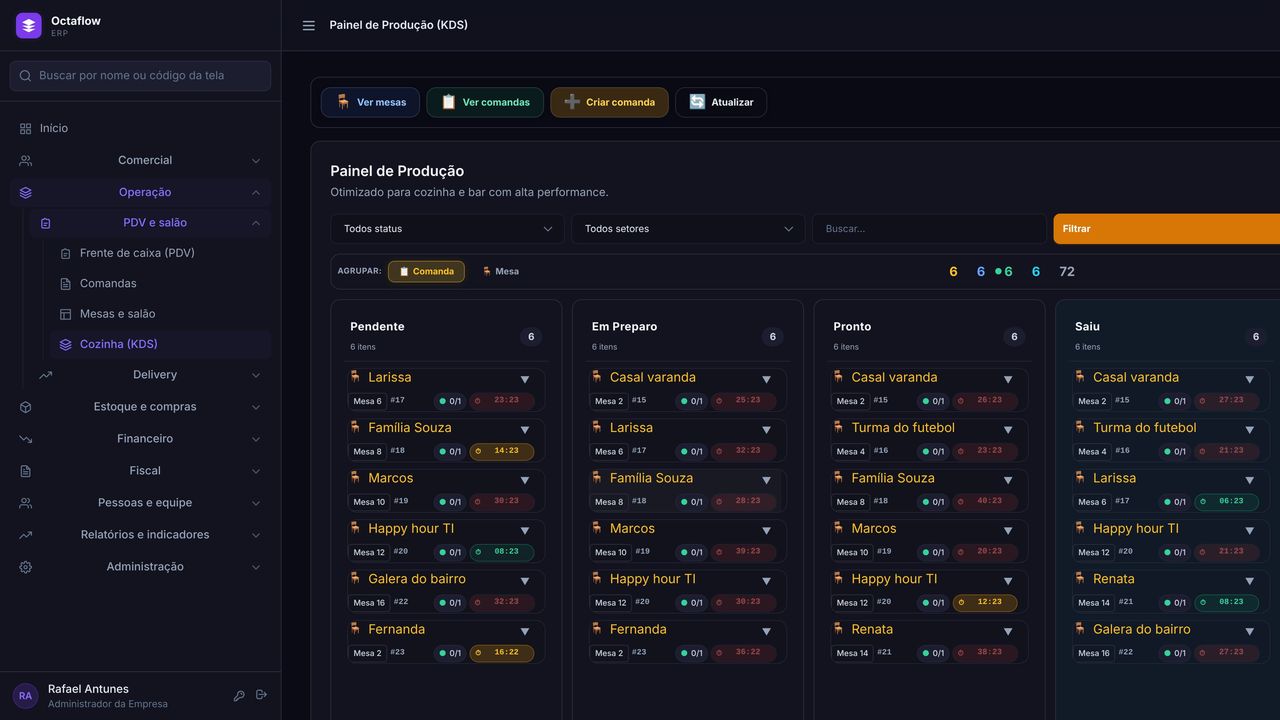Image resolution: width=1280 pixels, height=720 pixels.
Task: Expand the Estoque e compras chevron
Action: 256,407
